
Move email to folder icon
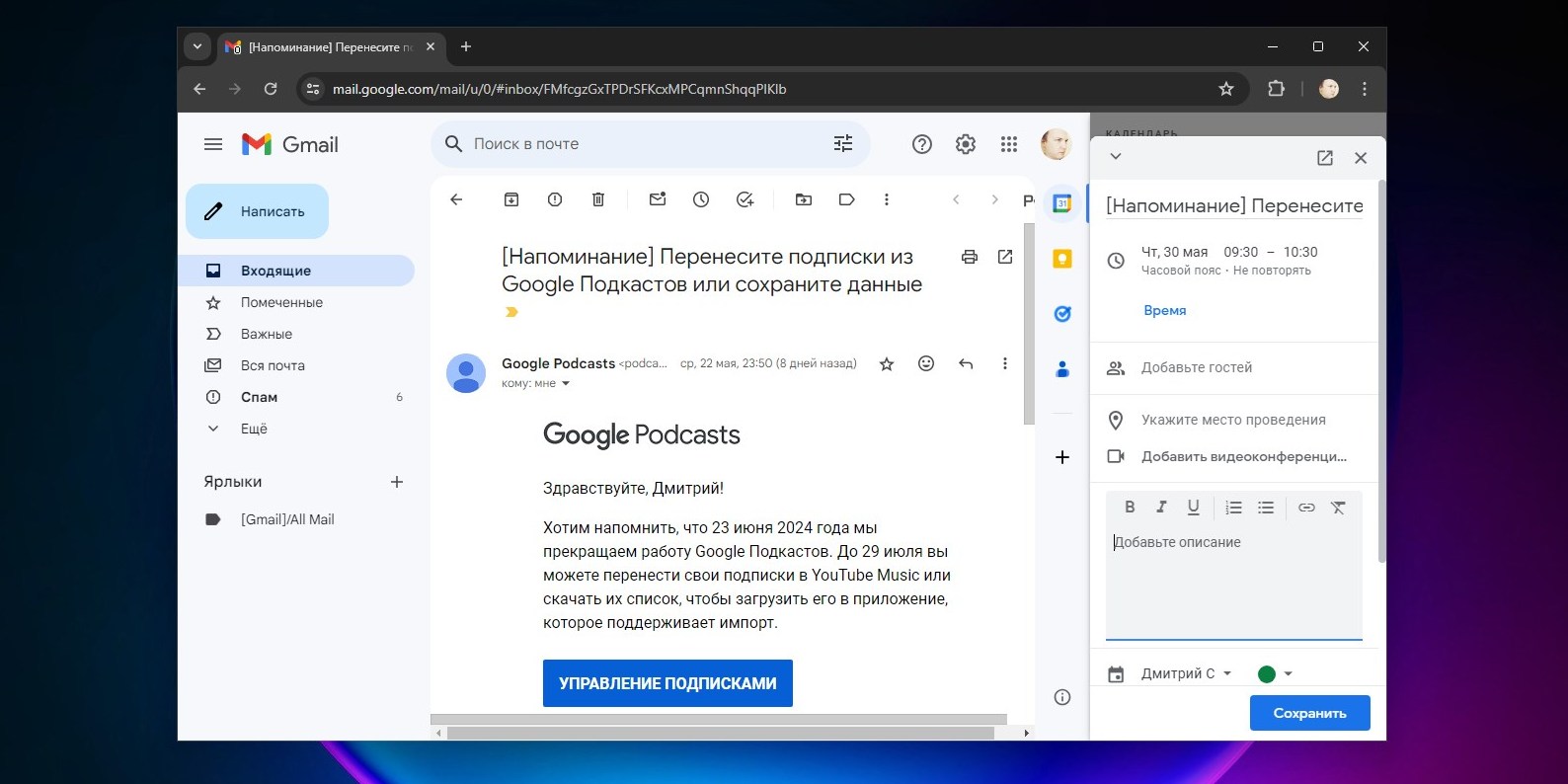click(x=804, y=199)
